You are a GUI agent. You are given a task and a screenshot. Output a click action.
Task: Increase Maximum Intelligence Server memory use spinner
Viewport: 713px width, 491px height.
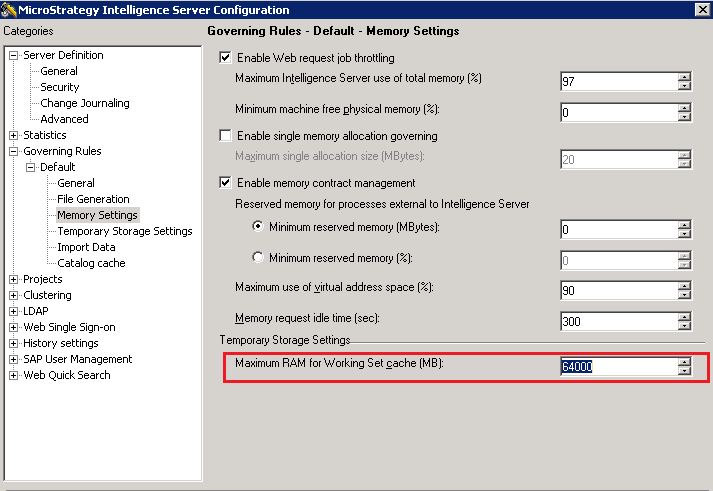point(684,78)
